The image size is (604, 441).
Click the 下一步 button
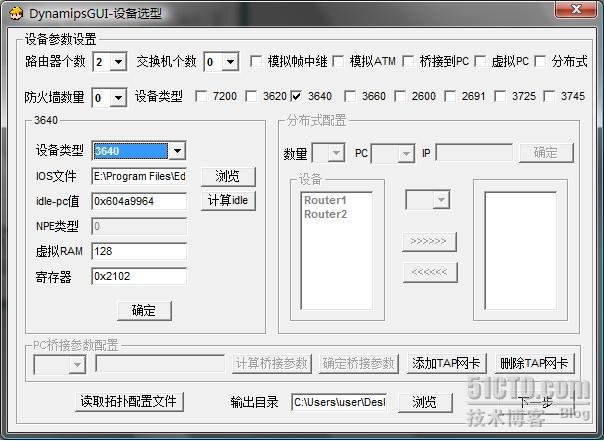click(x=537, y=402)
